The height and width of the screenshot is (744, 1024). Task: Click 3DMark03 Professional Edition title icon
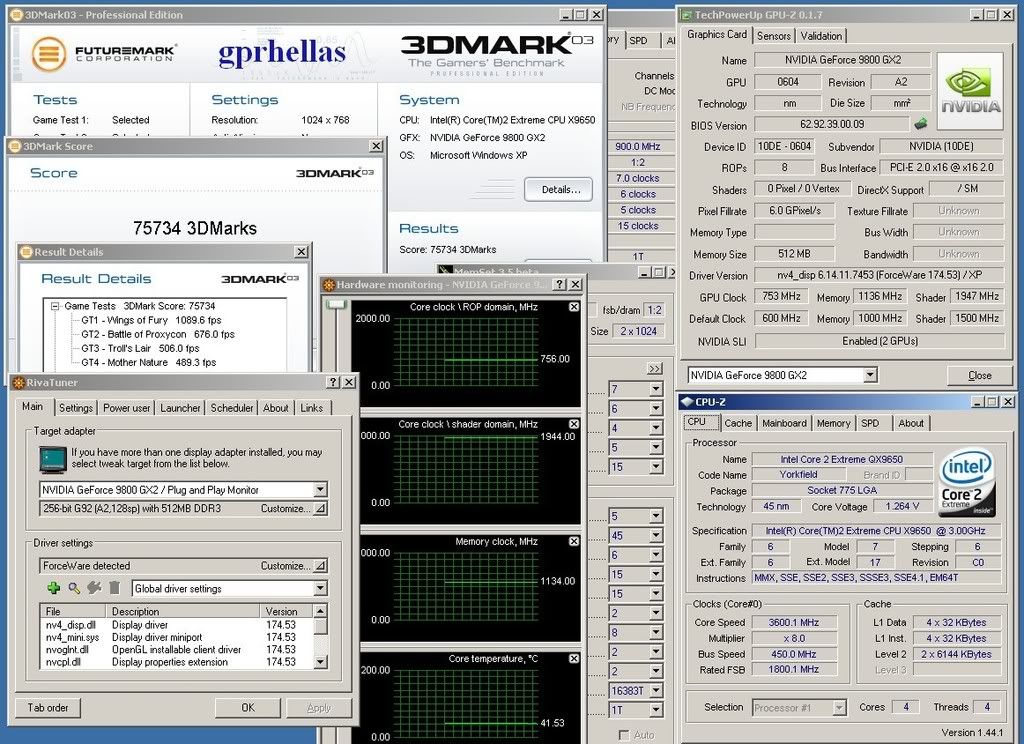click(x=16, y=14)
